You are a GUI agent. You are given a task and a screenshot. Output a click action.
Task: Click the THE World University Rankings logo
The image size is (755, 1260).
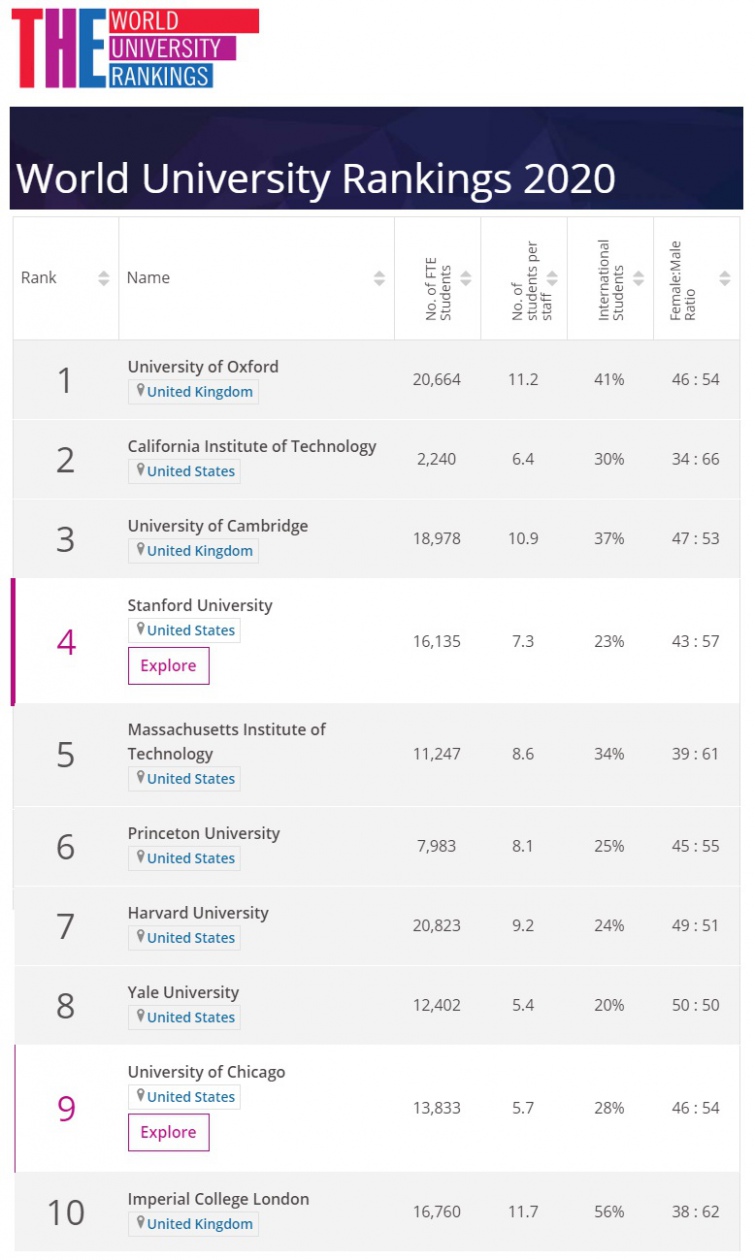(134, 48)
